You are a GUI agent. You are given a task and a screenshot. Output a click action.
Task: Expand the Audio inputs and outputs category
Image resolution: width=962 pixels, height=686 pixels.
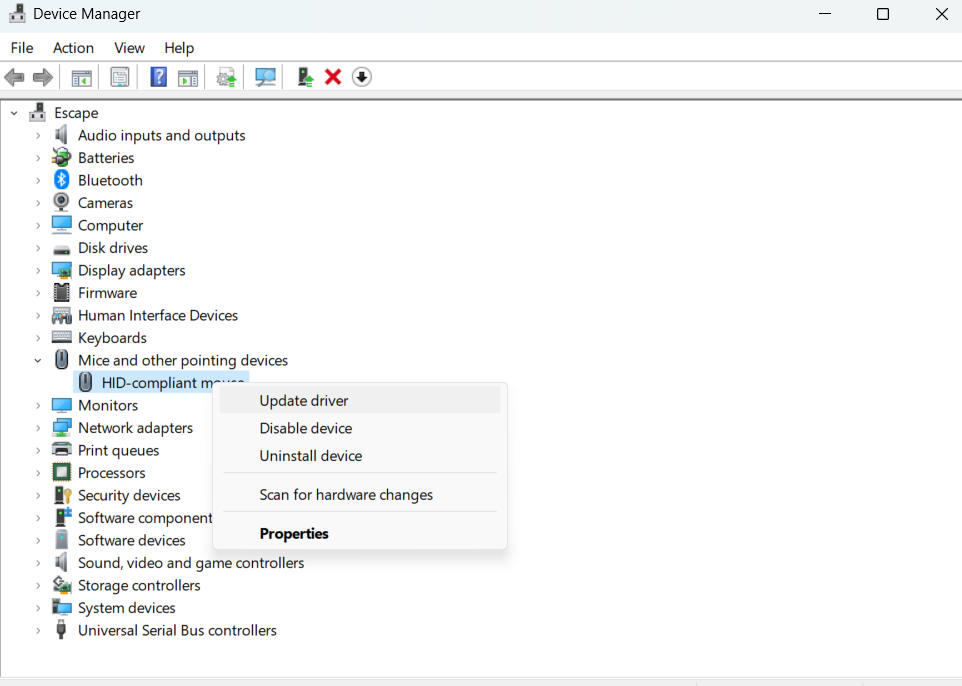(38, 135)
